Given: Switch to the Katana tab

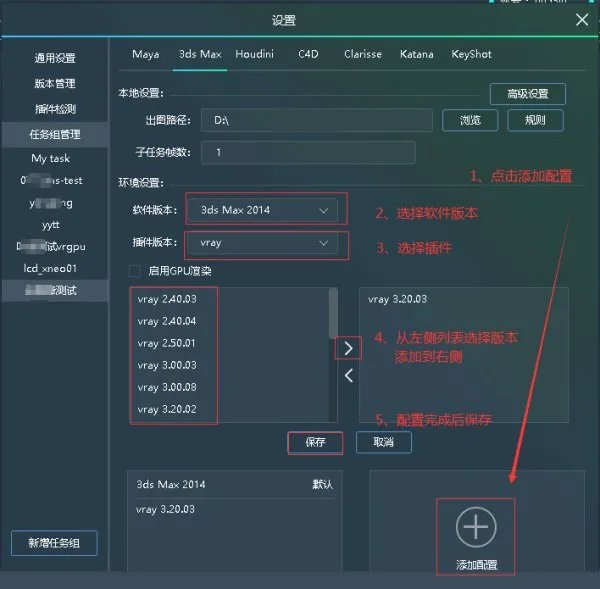Looking at the screenshot, I should coord(417,54).
